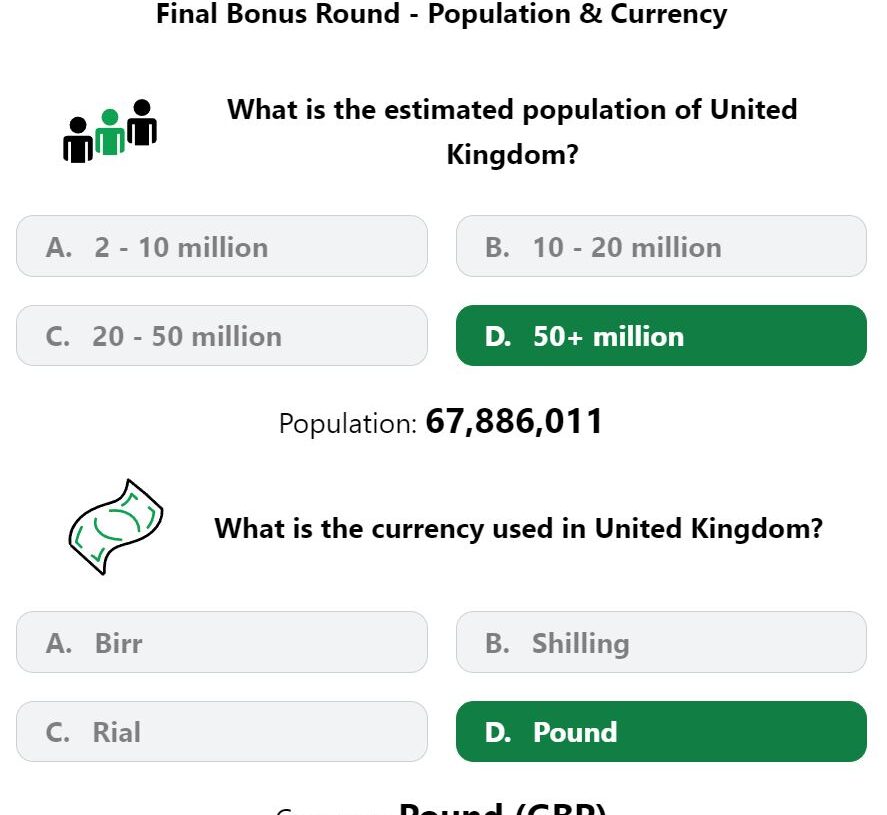Pick the highlighted D. 50+ million answer

click(x=661, y=336)
